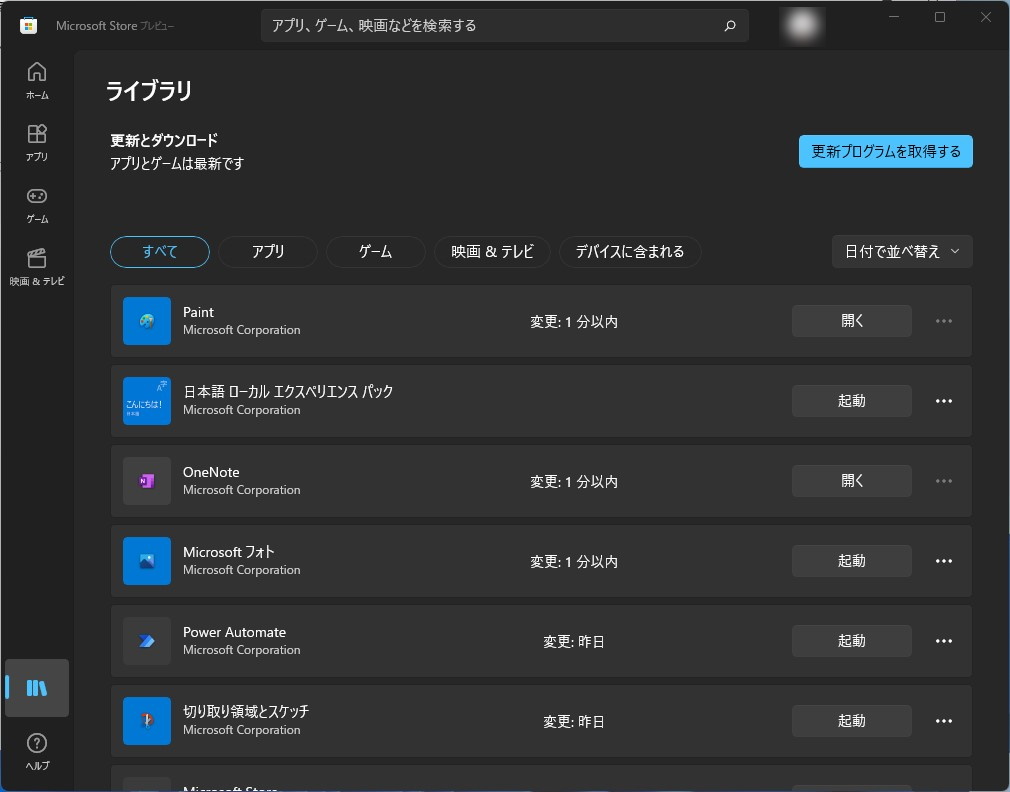Viewport: 1010px width, 792px height.
Task: Select the ゲーム icon in the sidebar
Action: point(36,203)
